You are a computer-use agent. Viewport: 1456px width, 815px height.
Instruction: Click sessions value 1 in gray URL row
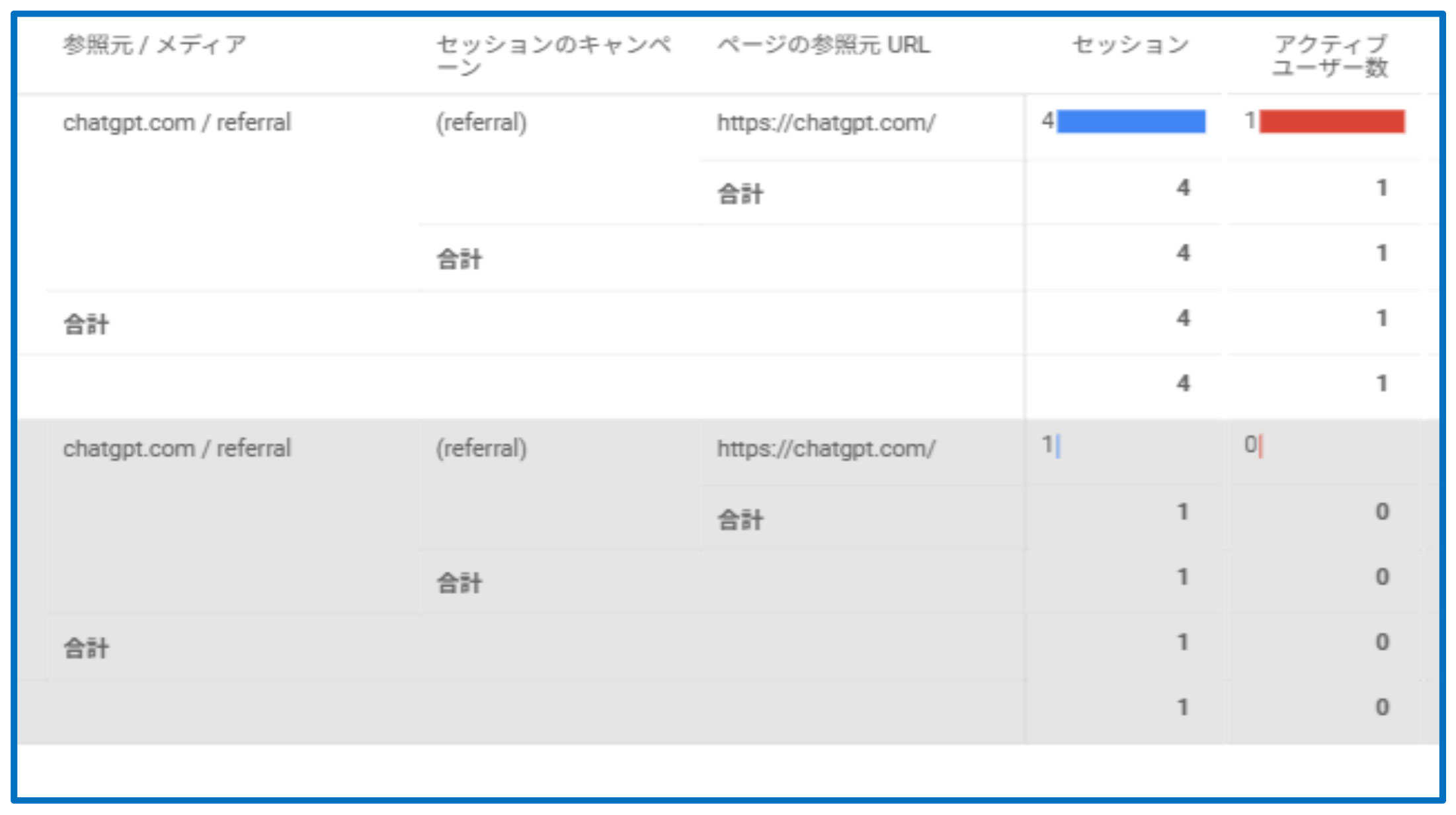click(1047, 445)
